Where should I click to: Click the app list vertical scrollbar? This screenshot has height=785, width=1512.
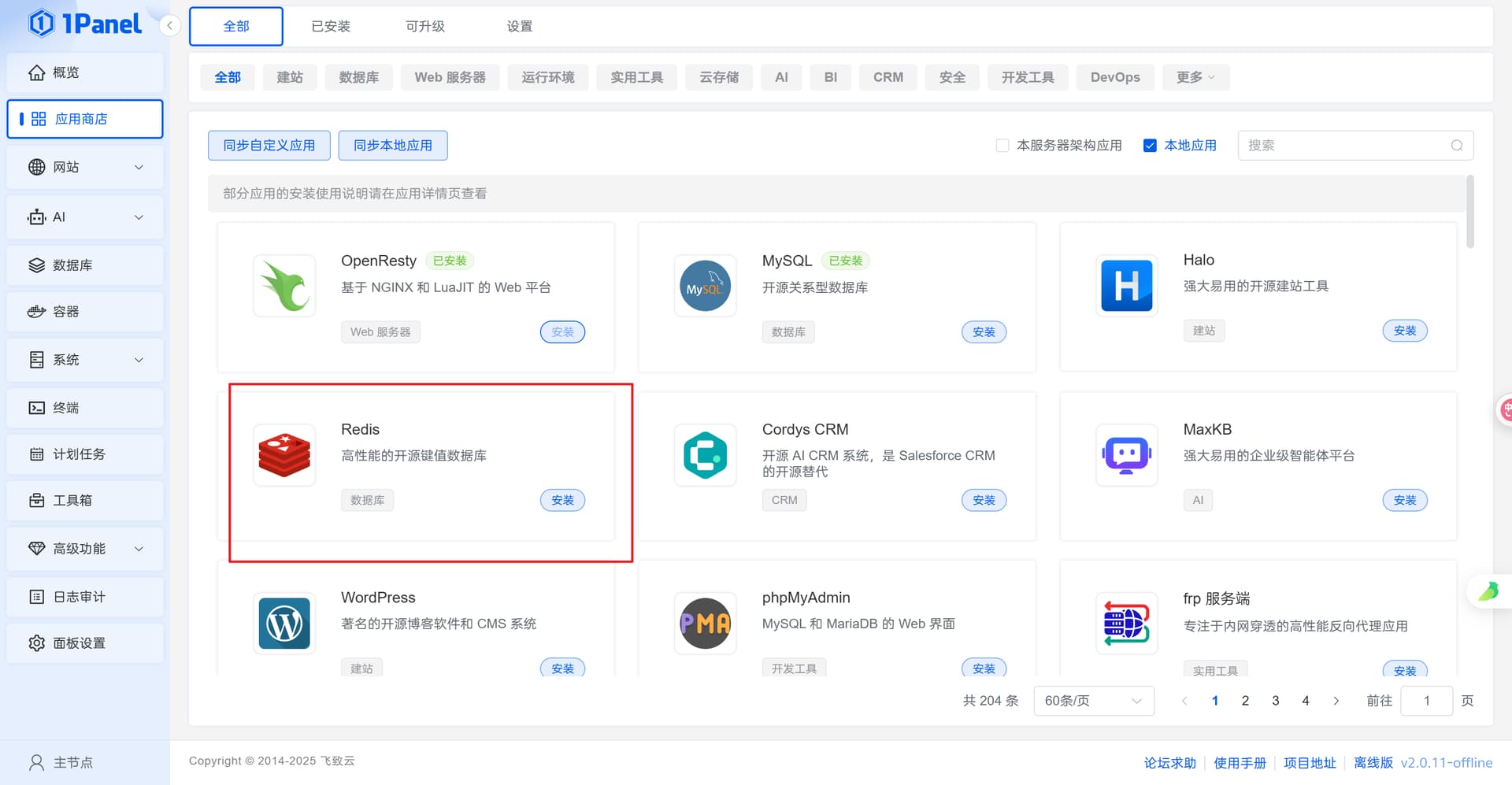click(1469, 213)
